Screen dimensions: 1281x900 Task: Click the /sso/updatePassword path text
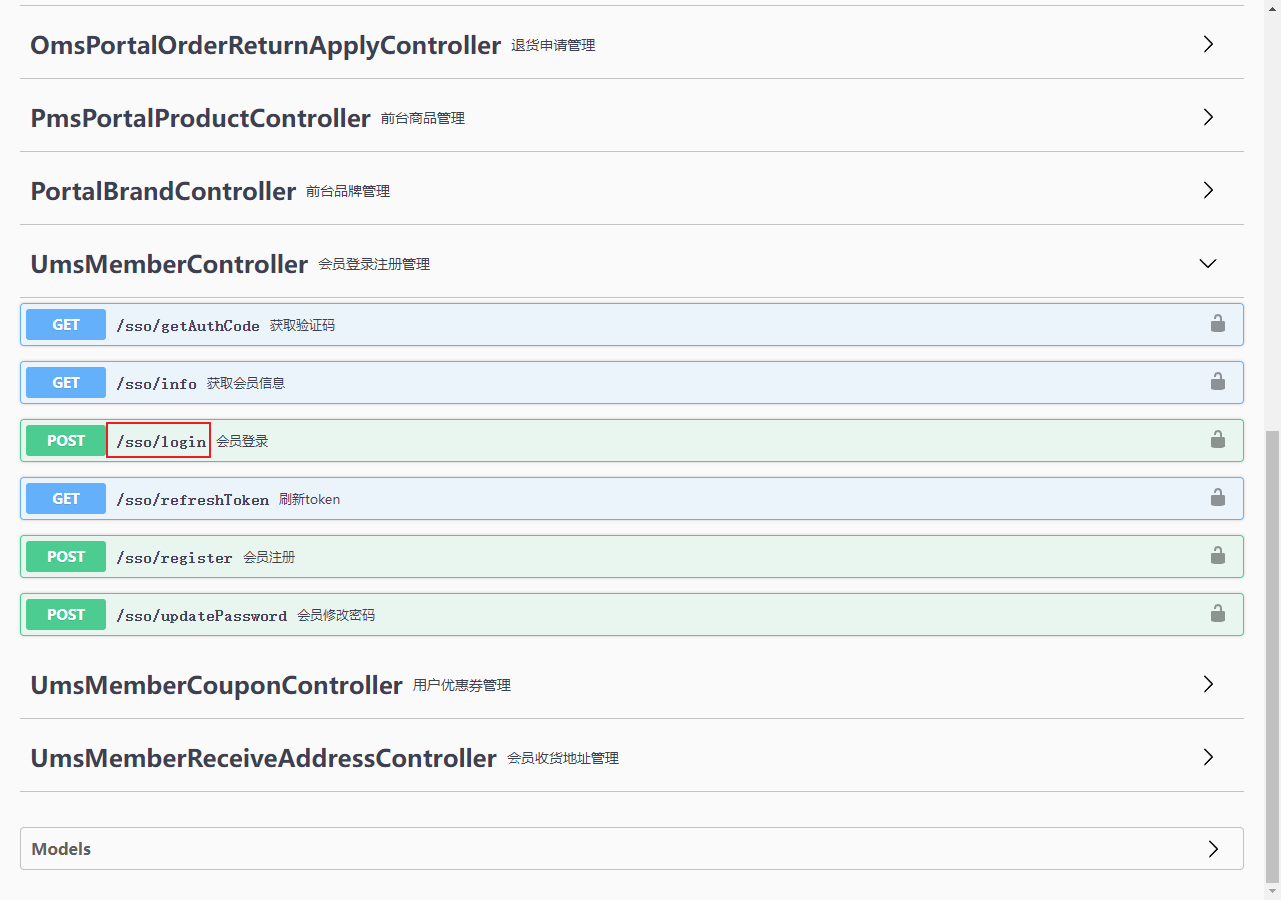201,616
